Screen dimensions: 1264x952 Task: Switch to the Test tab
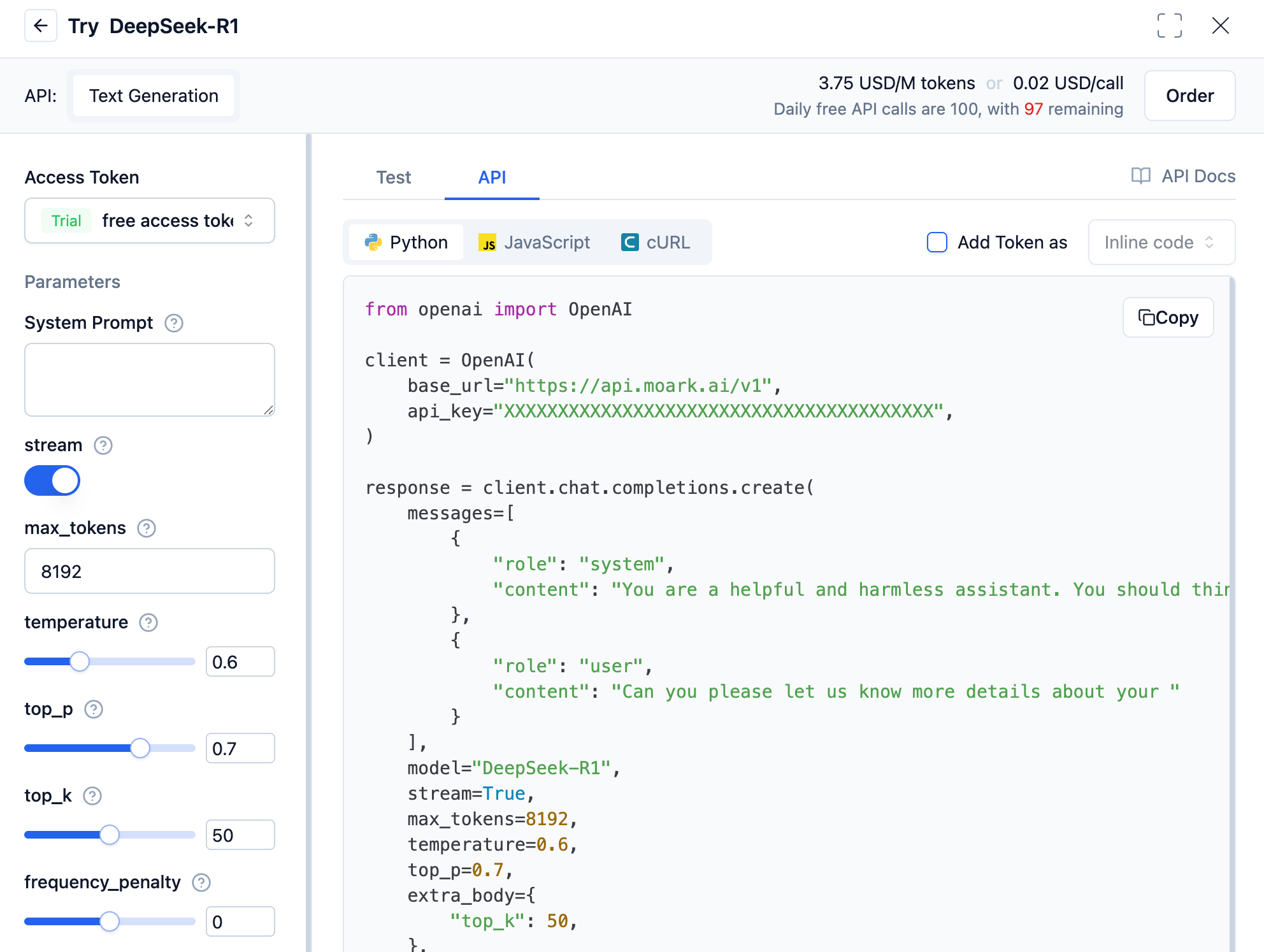coord(393,177)
